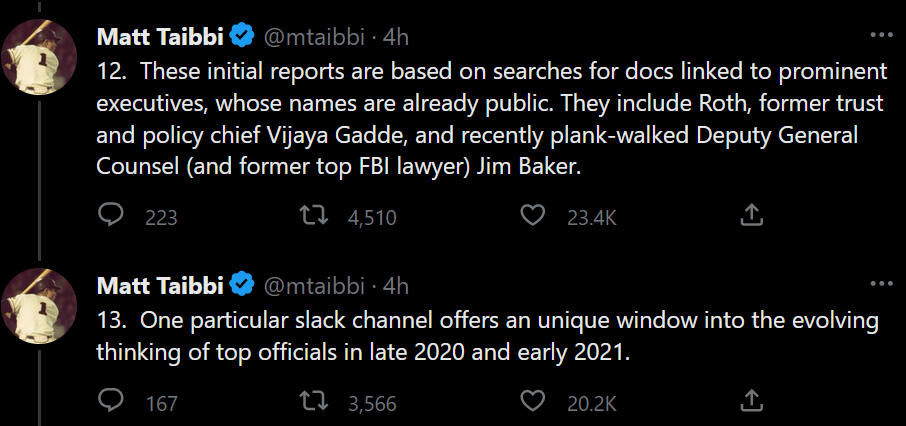The image size is (906, 426).
Task: Share tweet 13 about slack channel
Action: click(752, 402)
